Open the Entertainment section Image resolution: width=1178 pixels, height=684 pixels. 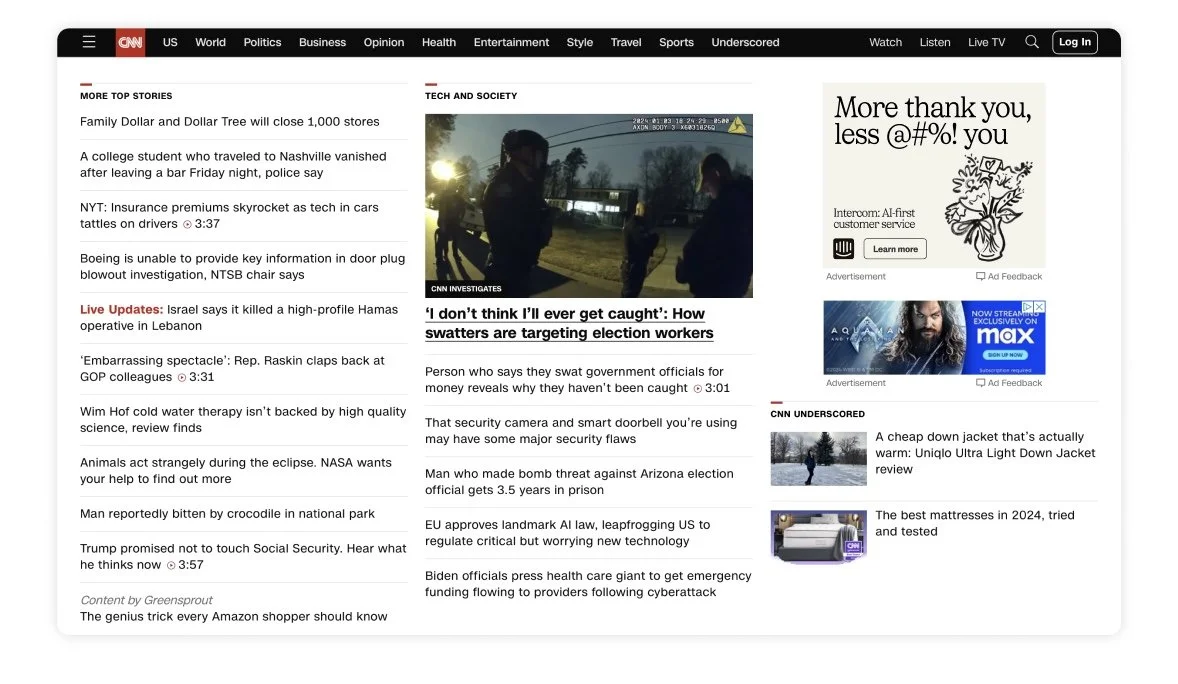pyautogui.click(x=511, y=42)
